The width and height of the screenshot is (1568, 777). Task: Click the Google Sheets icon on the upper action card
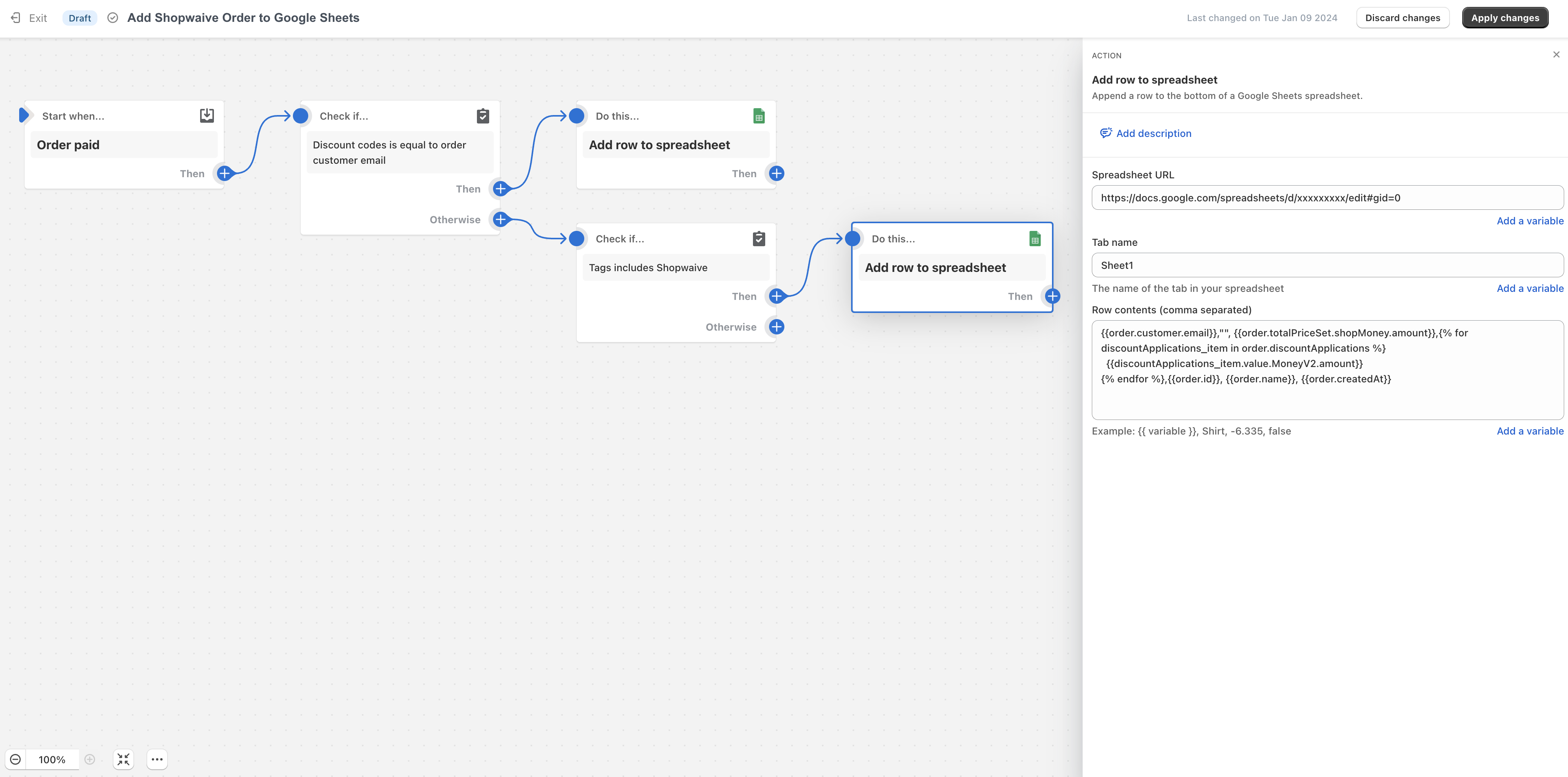tap(758, 116)
